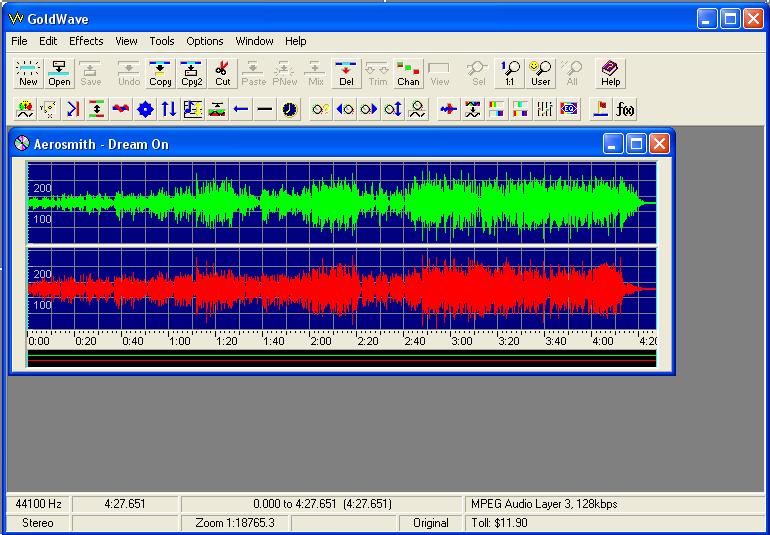Click the Chan channel selector icon
This screenshot has height=535, width=770.
[408, 73]
